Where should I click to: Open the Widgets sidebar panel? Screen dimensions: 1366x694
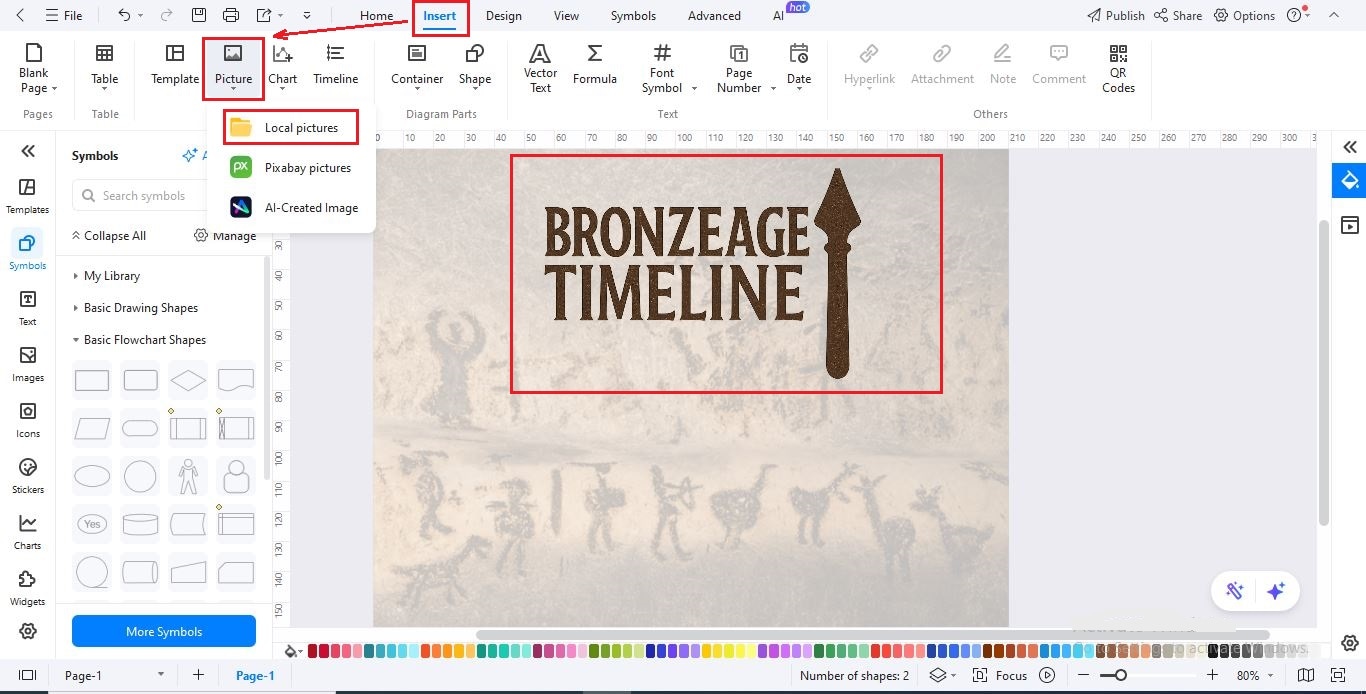27,588
